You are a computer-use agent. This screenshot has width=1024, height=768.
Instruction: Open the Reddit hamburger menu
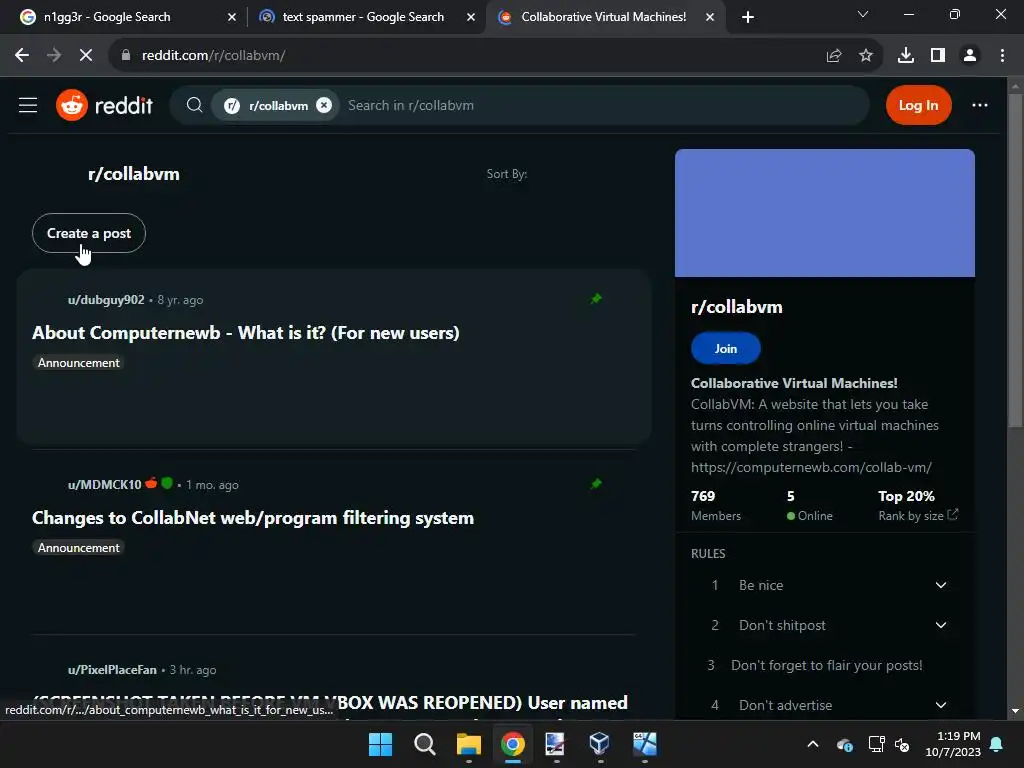pyautogui.click(x=28, y=105)
